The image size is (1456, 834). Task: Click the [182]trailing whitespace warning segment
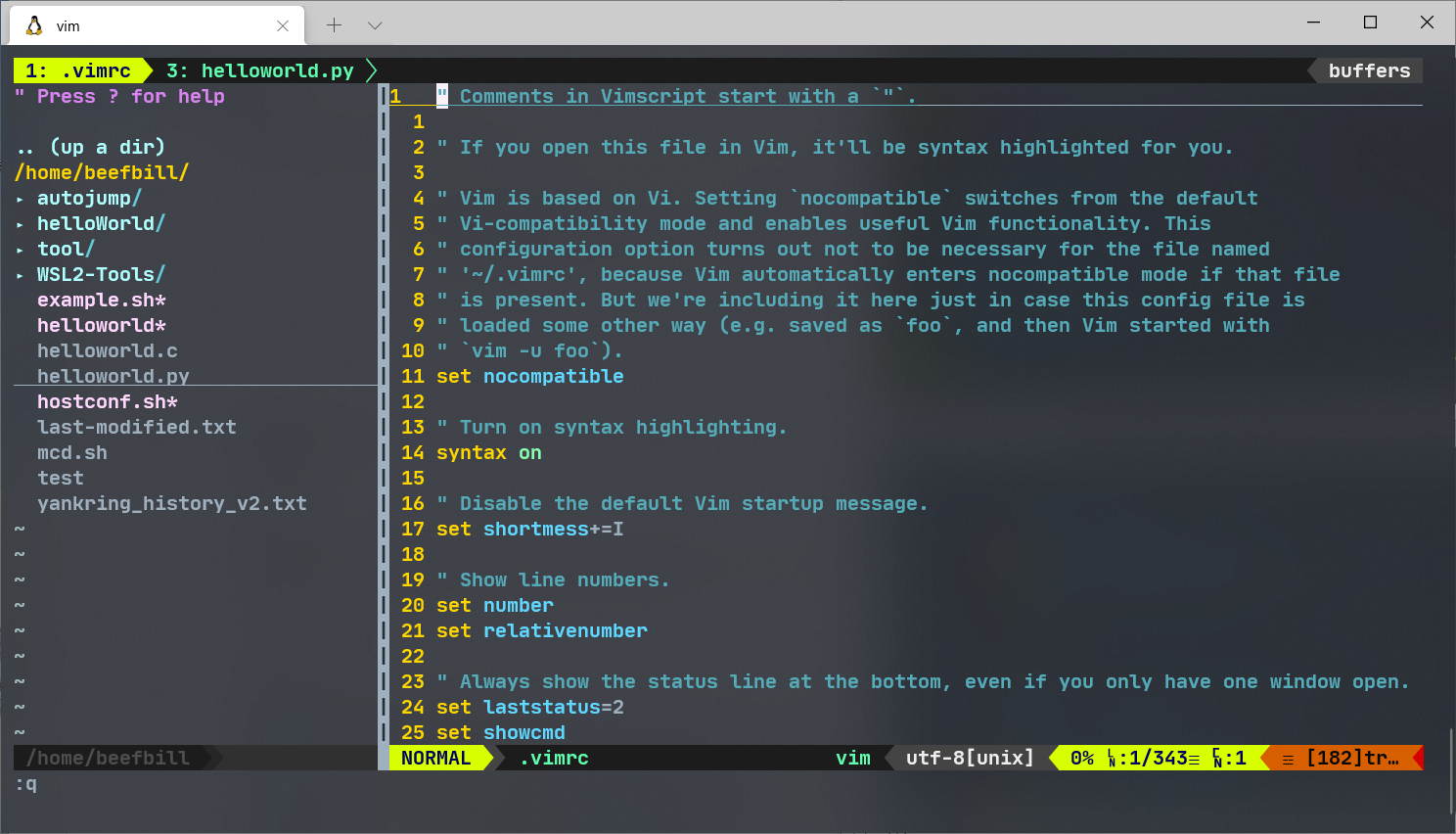[1345, 758]
